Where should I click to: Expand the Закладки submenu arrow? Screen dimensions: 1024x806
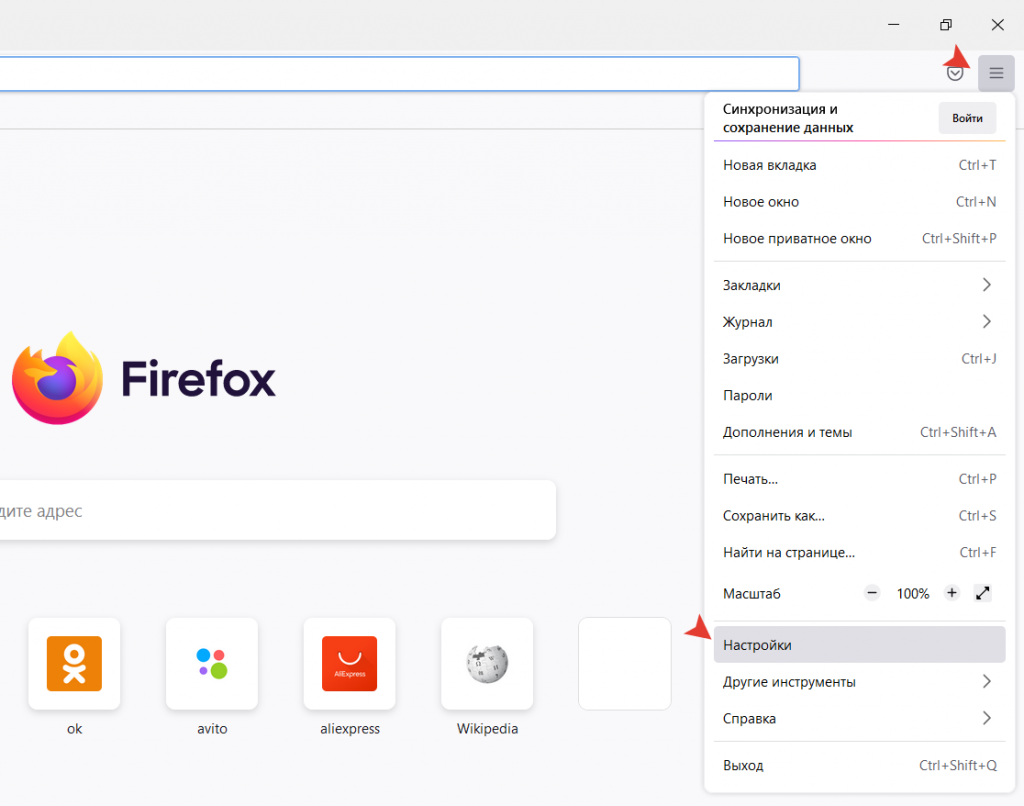click(986, 285)
